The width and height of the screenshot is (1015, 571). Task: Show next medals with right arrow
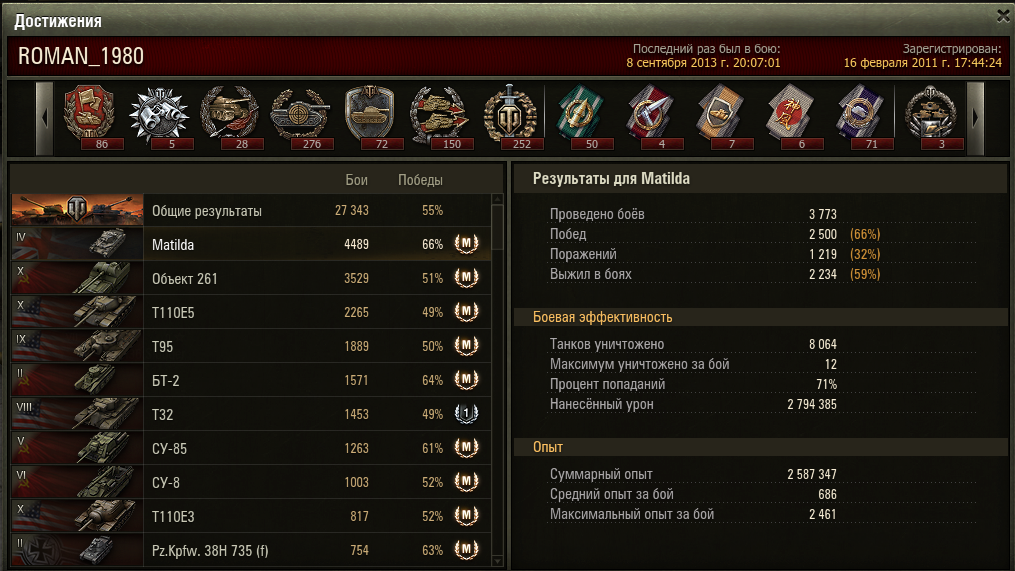point(975,118)
